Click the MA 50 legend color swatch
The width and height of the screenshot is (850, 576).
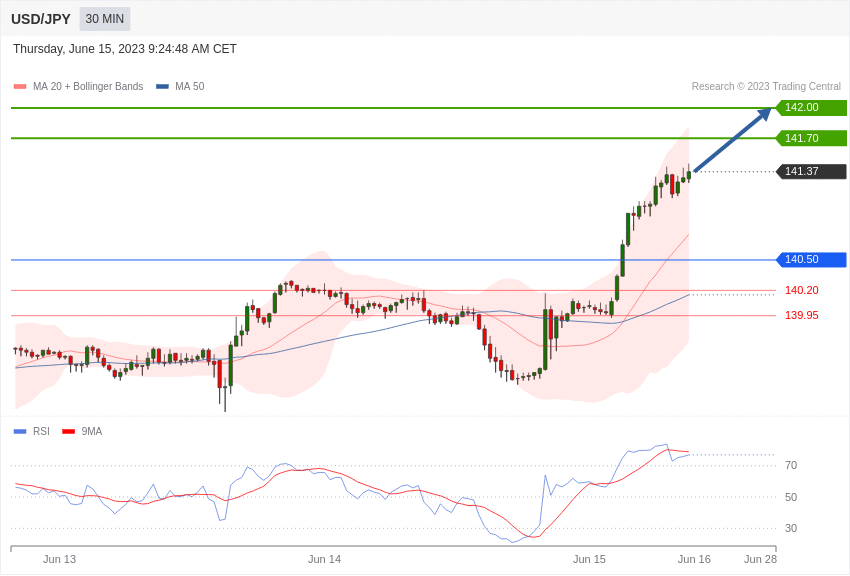(x=162, y=87)
